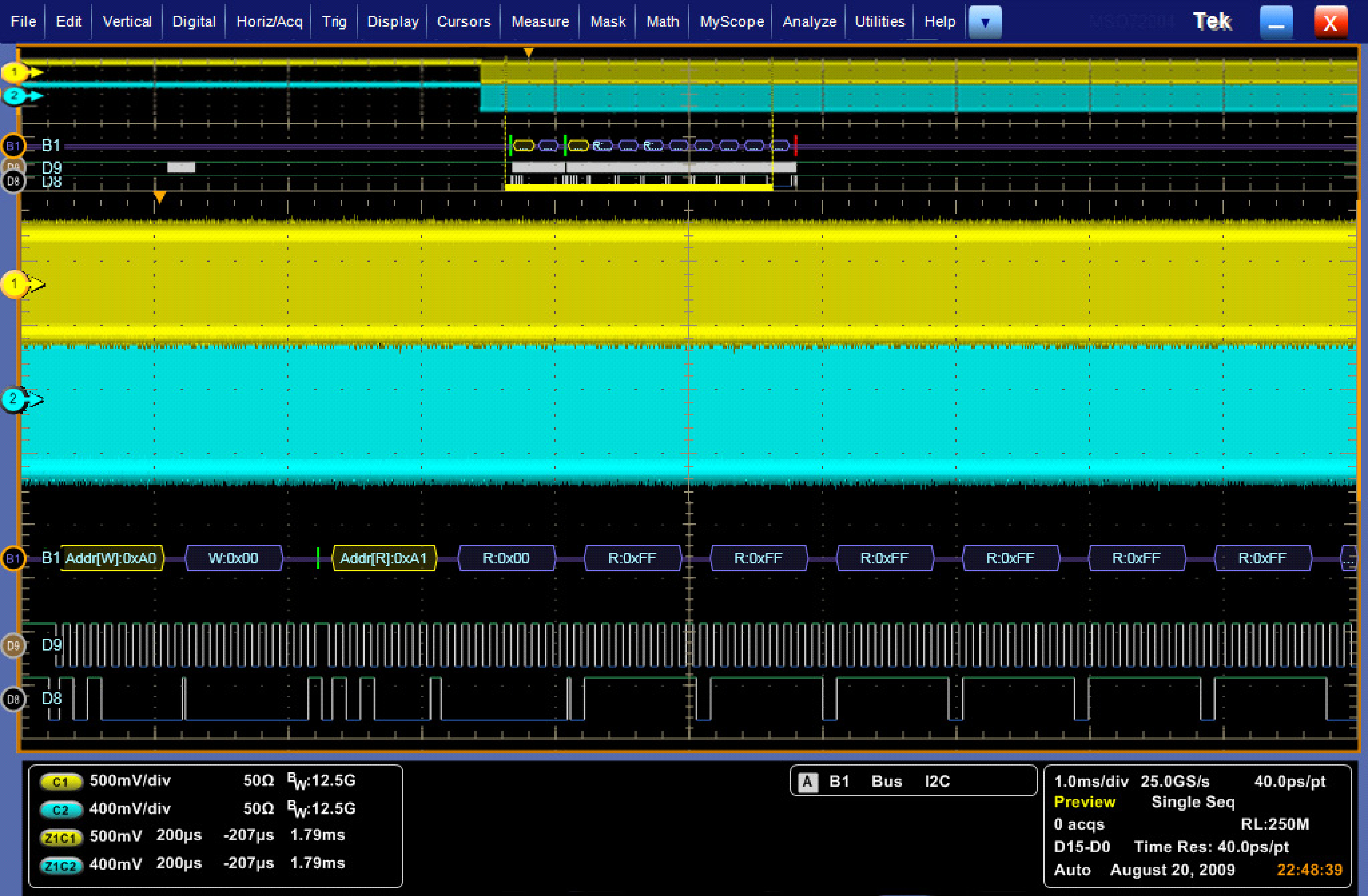Select the first R:0xFF decoded packet
This screenshot has width=1368, height=896.
(x=632, y=558)
